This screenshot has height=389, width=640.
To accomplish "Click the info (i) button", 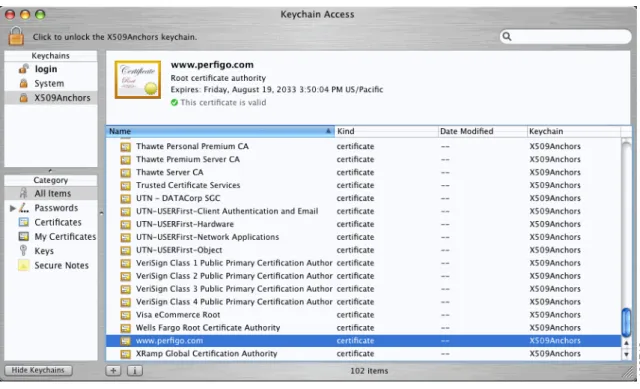I will point(135,371).
